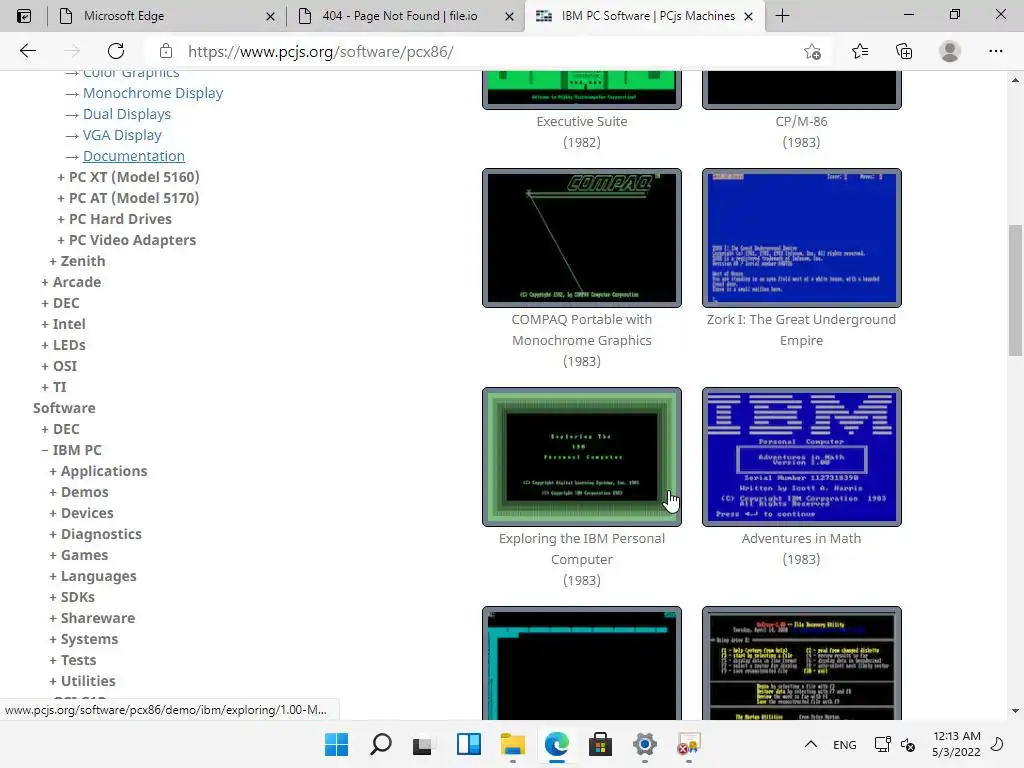This screenshot has width=1024, height=768.
Task: Go back to the previous page
Action: tap(27, 51)
